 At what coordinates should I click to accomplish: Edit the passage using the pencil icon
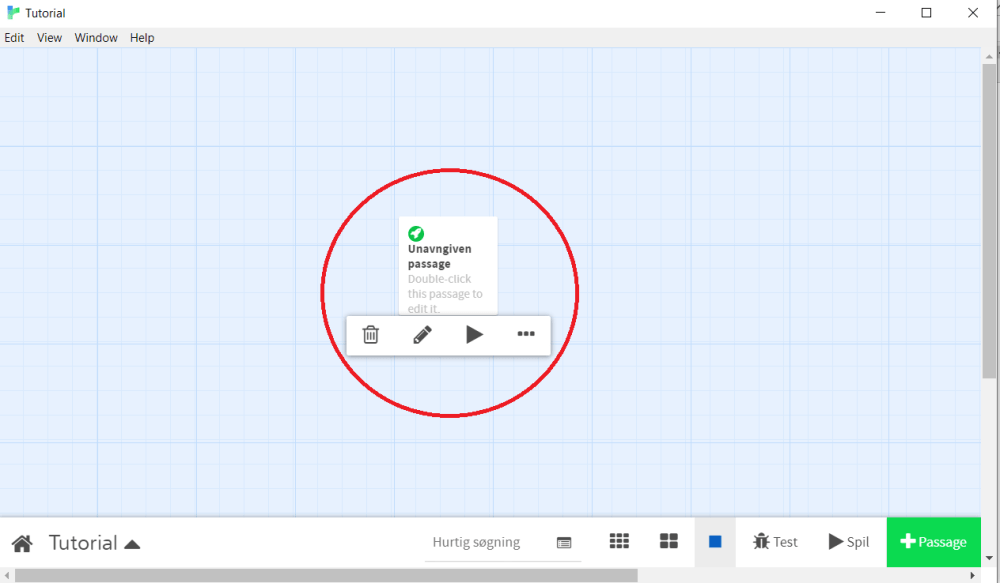[x=422, y=335]
